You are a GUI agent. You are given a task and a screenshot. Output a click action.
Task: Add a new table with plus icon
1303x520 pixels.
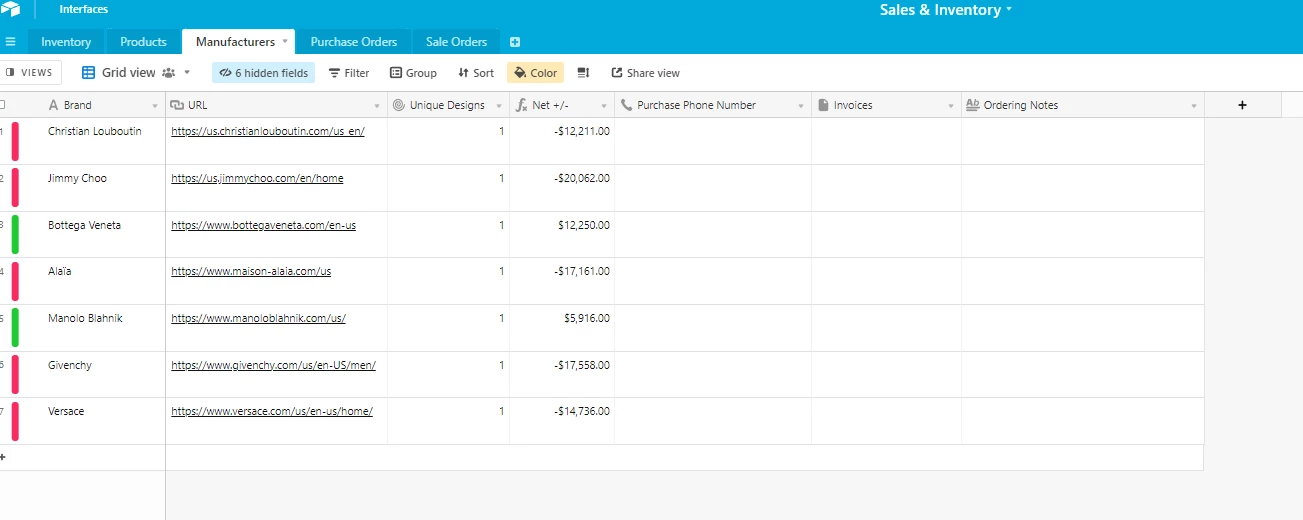515,42
